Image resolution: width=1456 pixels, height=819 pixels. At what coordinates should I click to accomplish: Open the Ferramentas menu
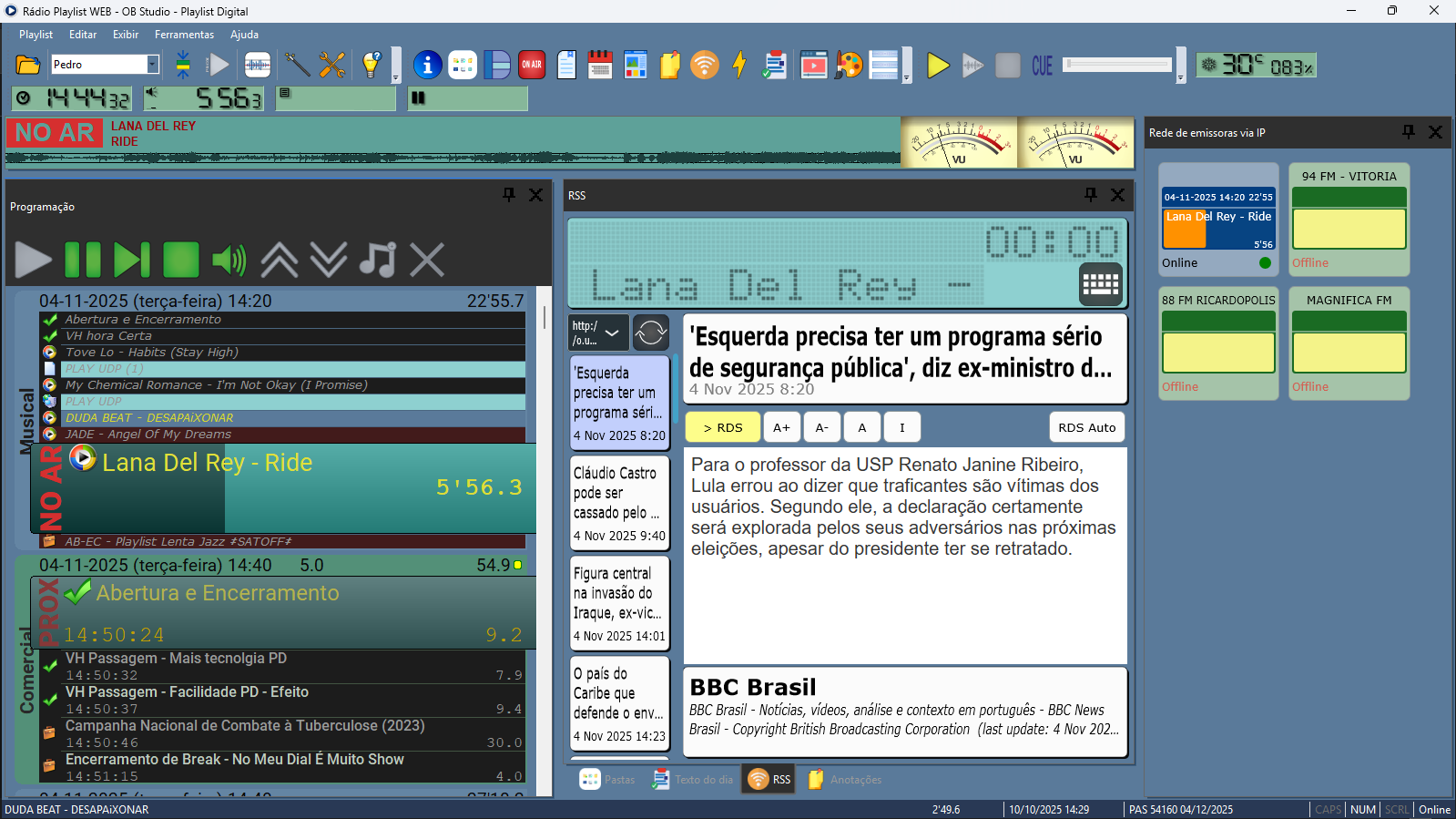[x=184, y=35]
